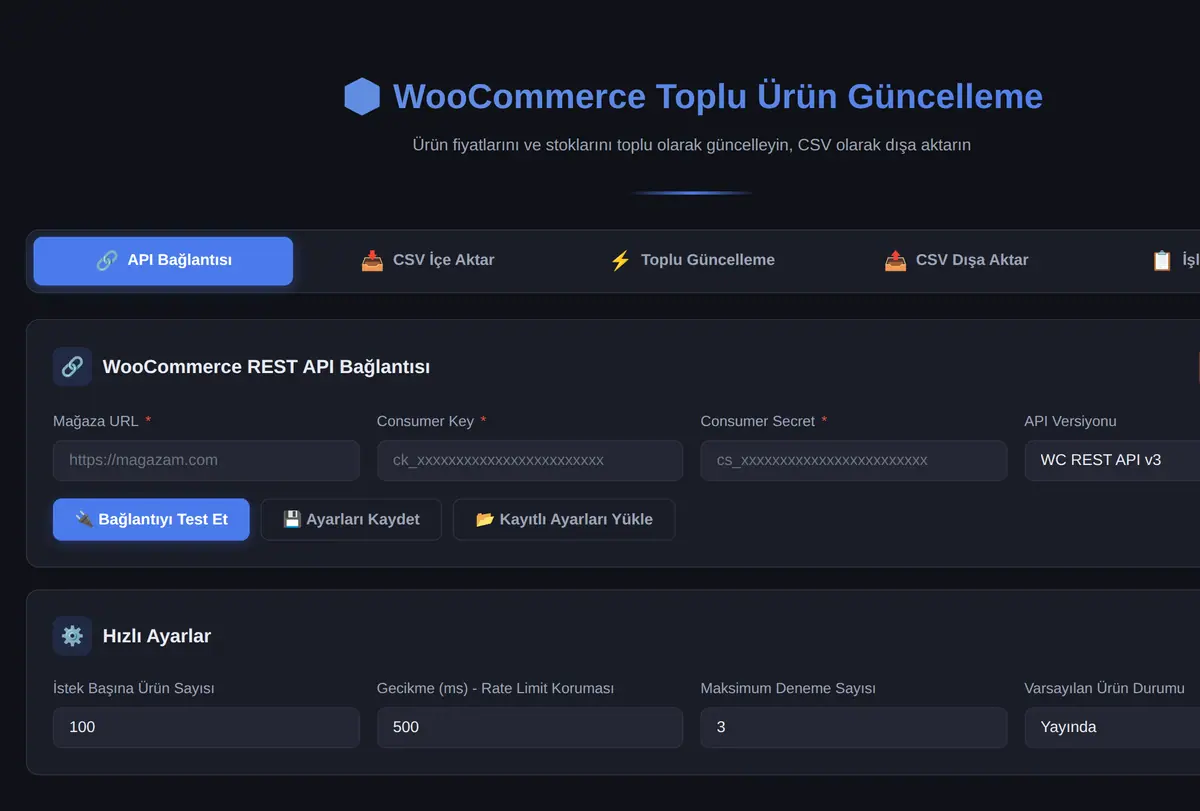Open the CSV Dışa Aktar tab
Screen dimensions: 1200x811
956,261
